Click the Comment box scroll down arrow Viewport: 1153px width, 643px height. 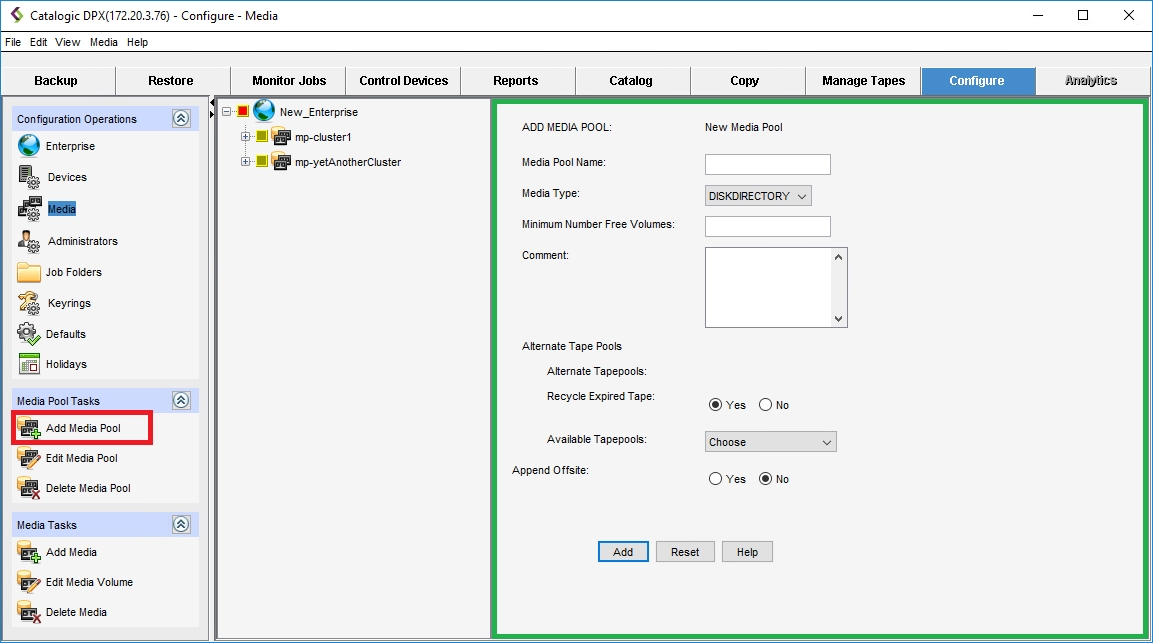[x=839, y=319]
